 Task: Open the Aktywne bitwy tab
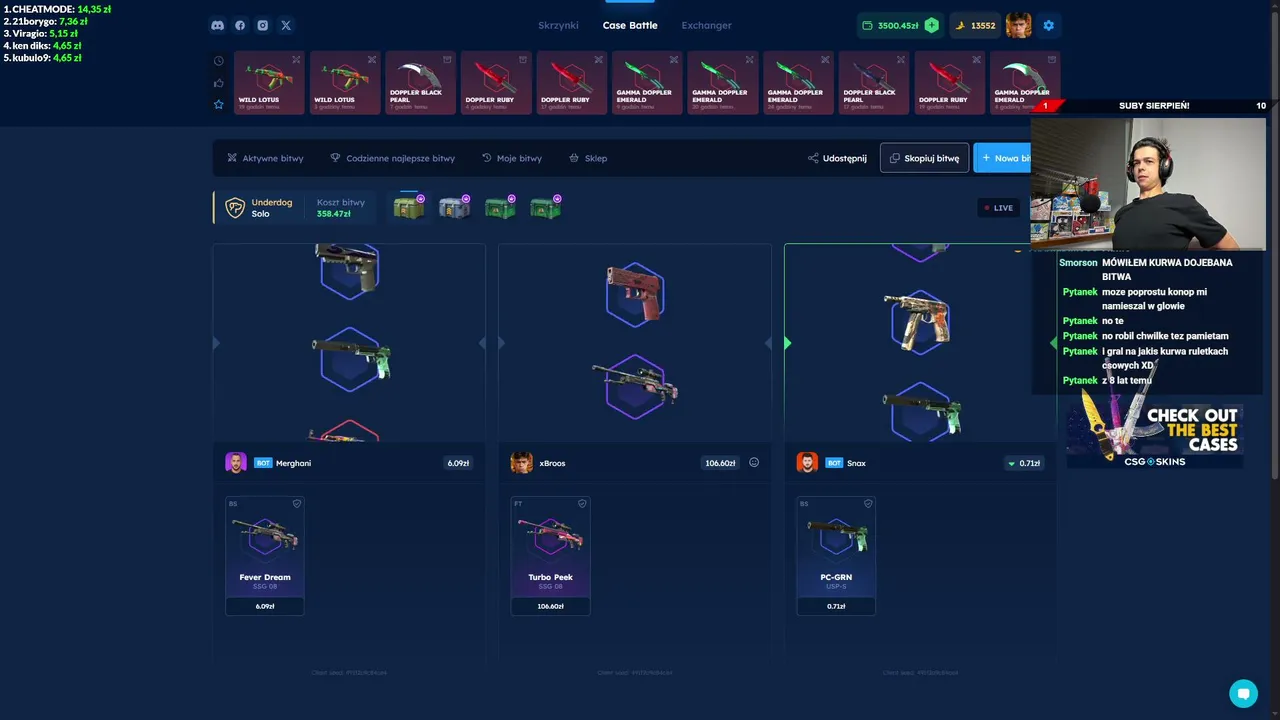coord(265,158)
